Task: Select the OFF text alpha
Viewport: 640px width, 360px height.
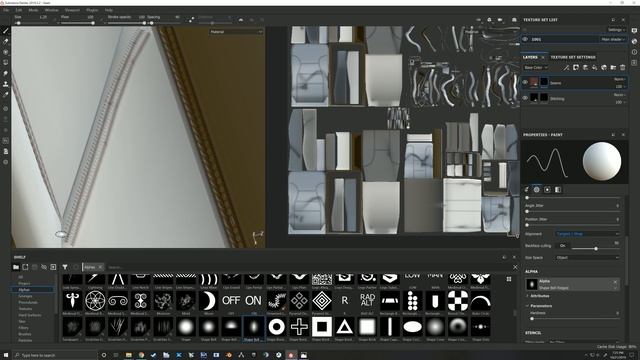Action: tap(231, 300)
